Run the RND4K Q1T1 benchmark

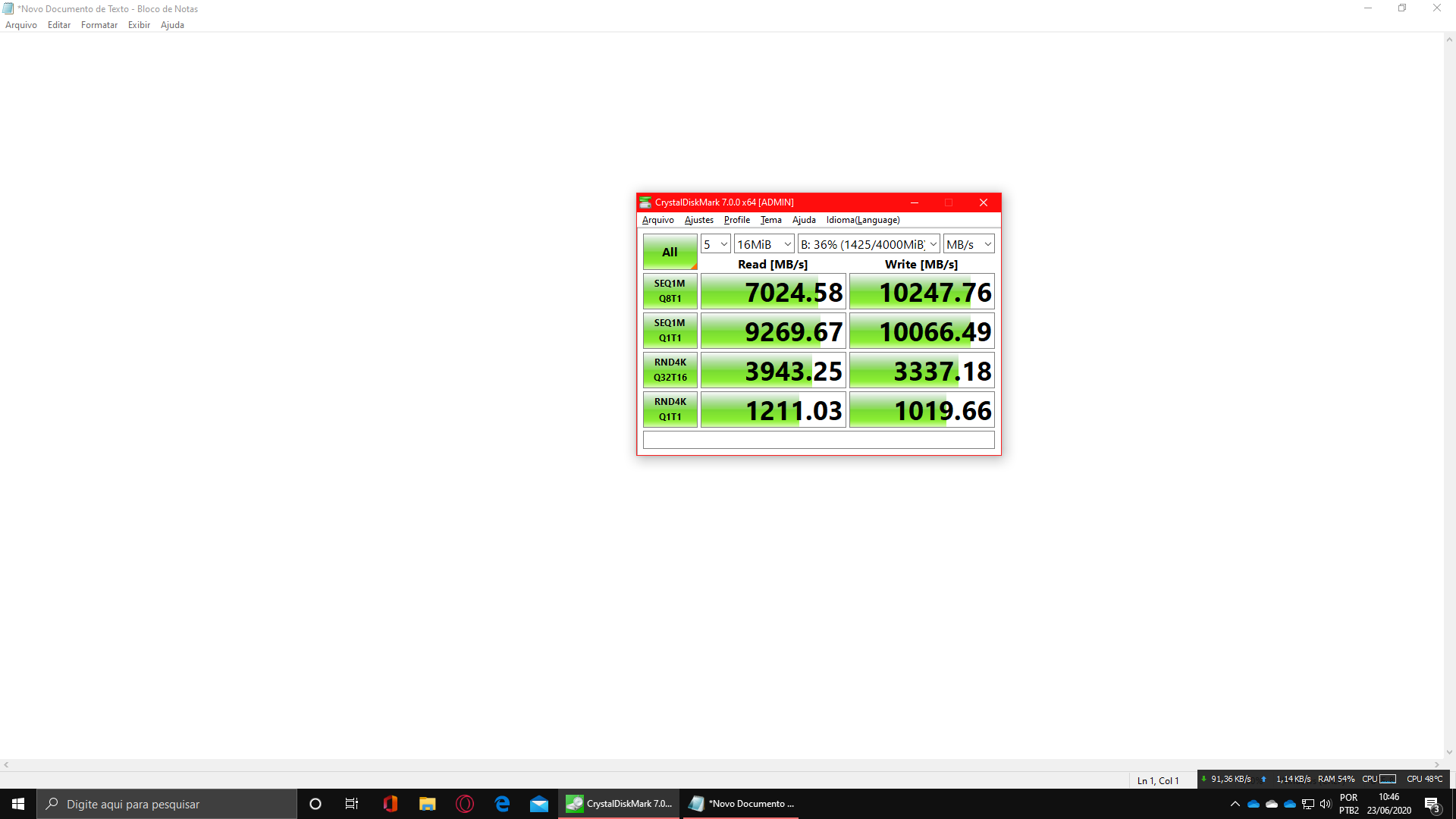670,409
